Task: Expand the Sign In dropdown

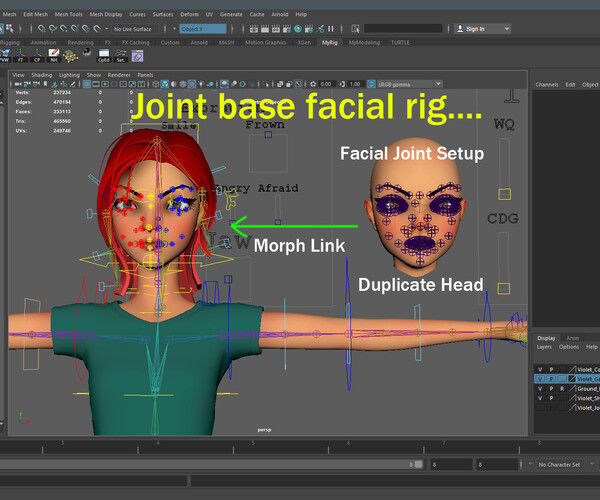Action: click(507, 29)
